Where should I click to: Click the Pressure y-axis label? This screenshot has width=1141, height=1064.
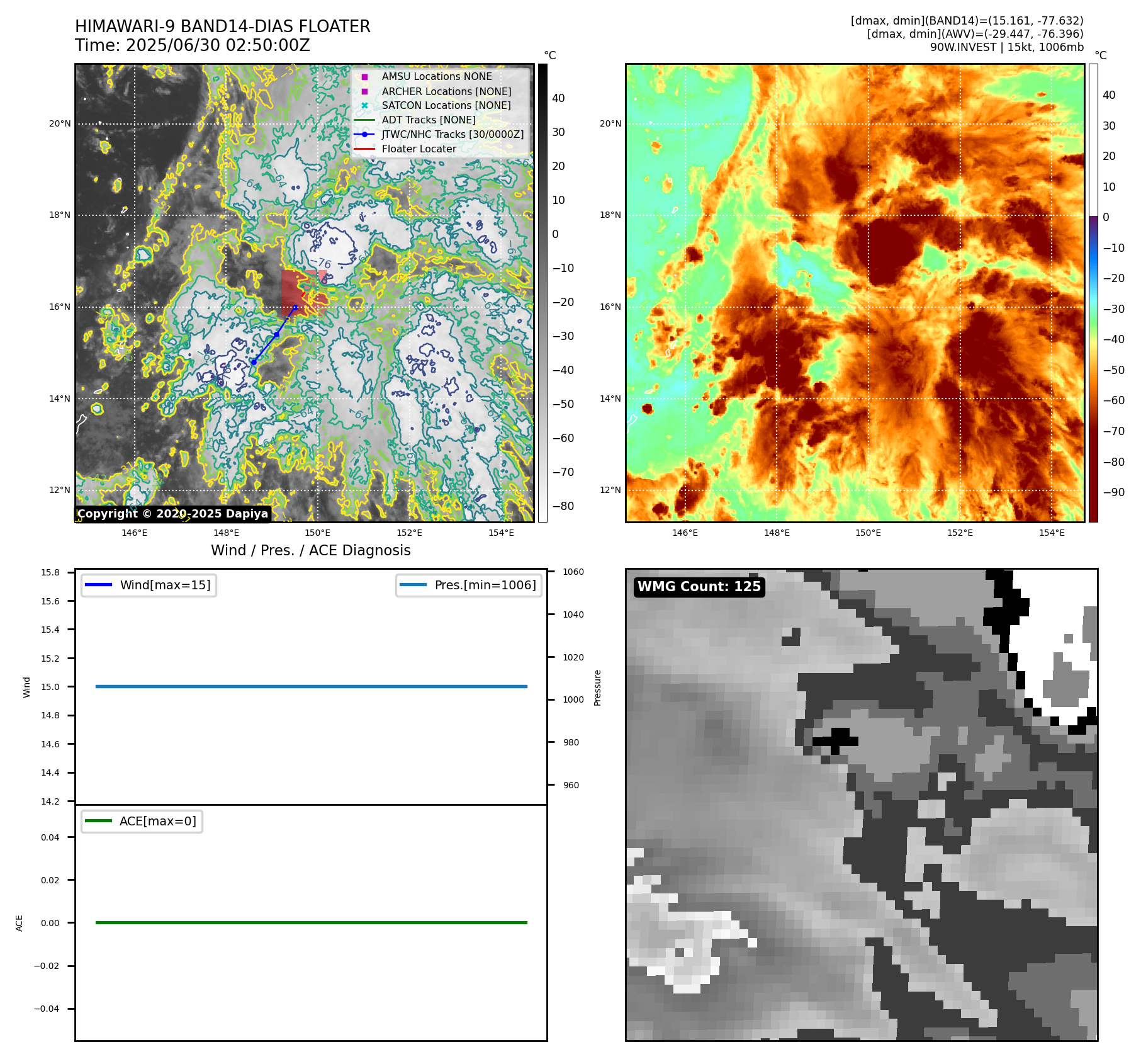tap(597, 688)
